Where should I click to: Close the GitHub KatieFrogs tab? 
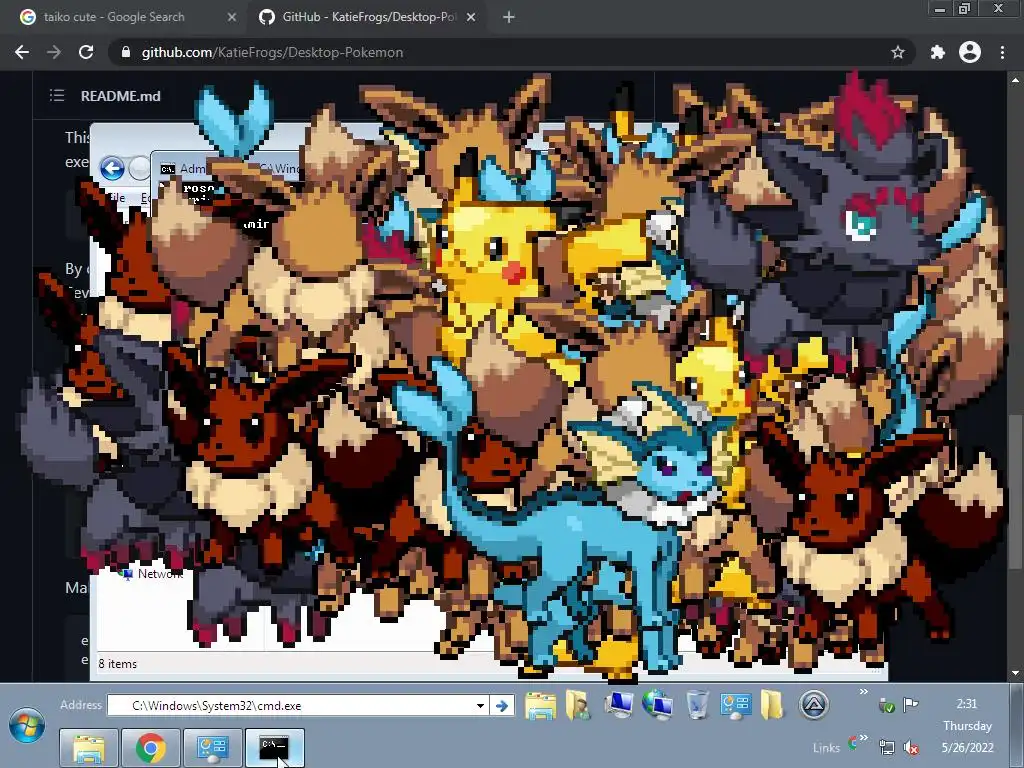pyautogui.click(x=471, y=17)
